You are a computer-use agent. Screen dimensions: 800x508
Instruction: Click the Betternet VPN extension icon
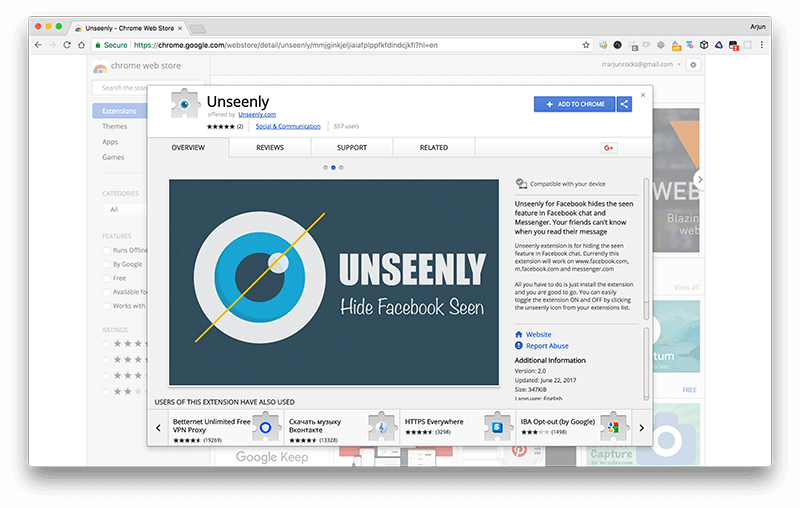tap(266, 428)
